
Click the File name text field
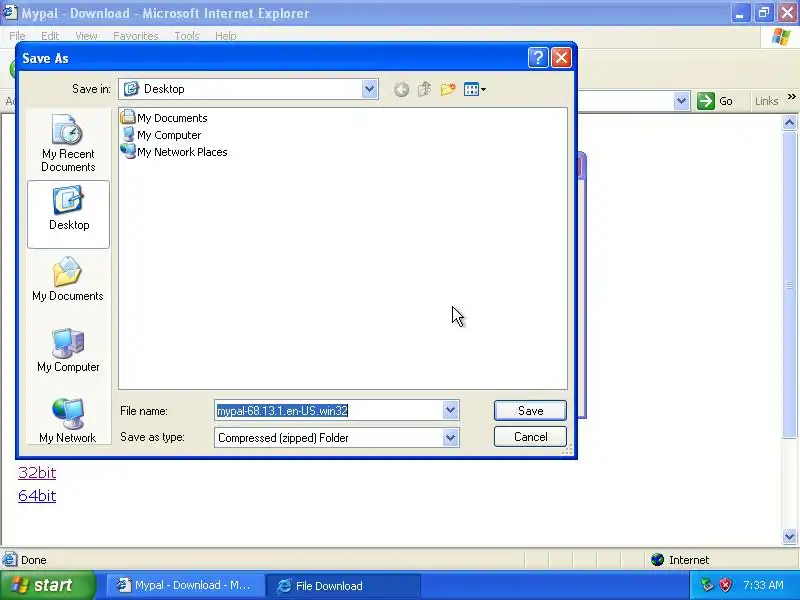tap(329, 410)
